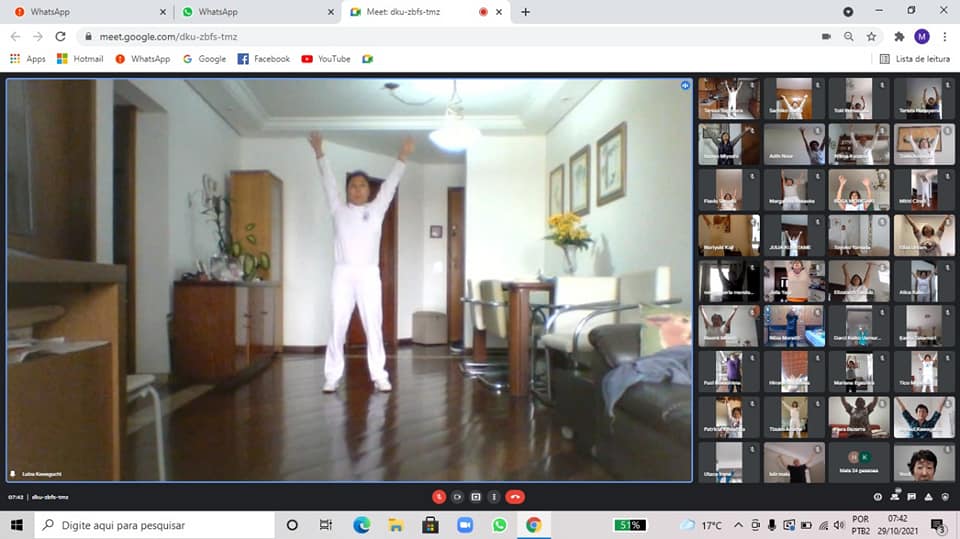Open the meeting details info icon
This screenshot has width=960, height=539.
[x=878, y=496]
